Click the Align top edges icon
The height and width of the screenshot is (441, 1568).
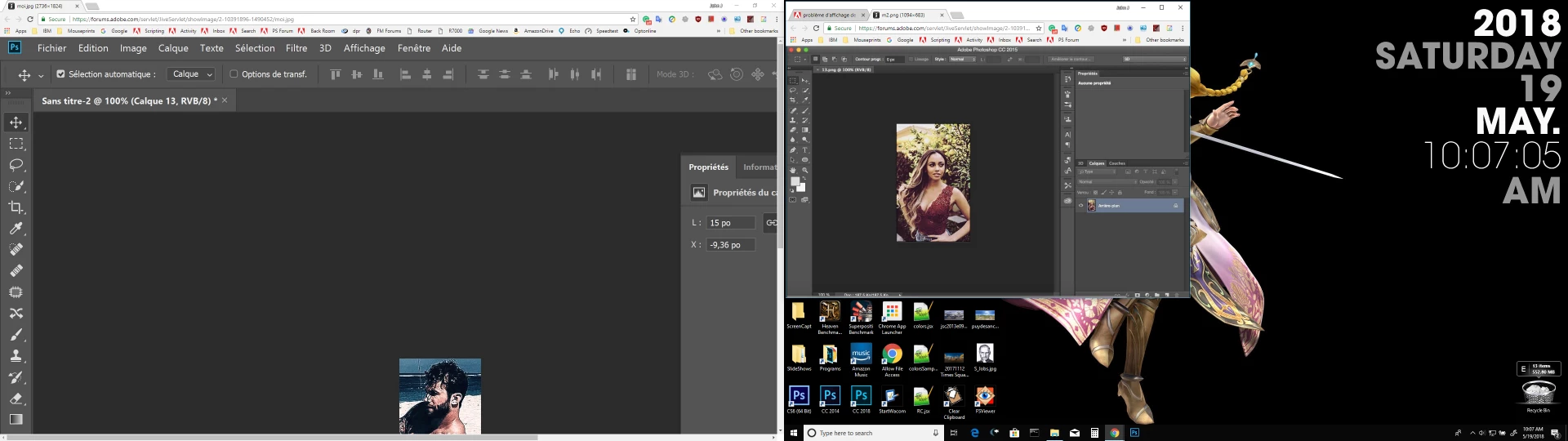335,74
